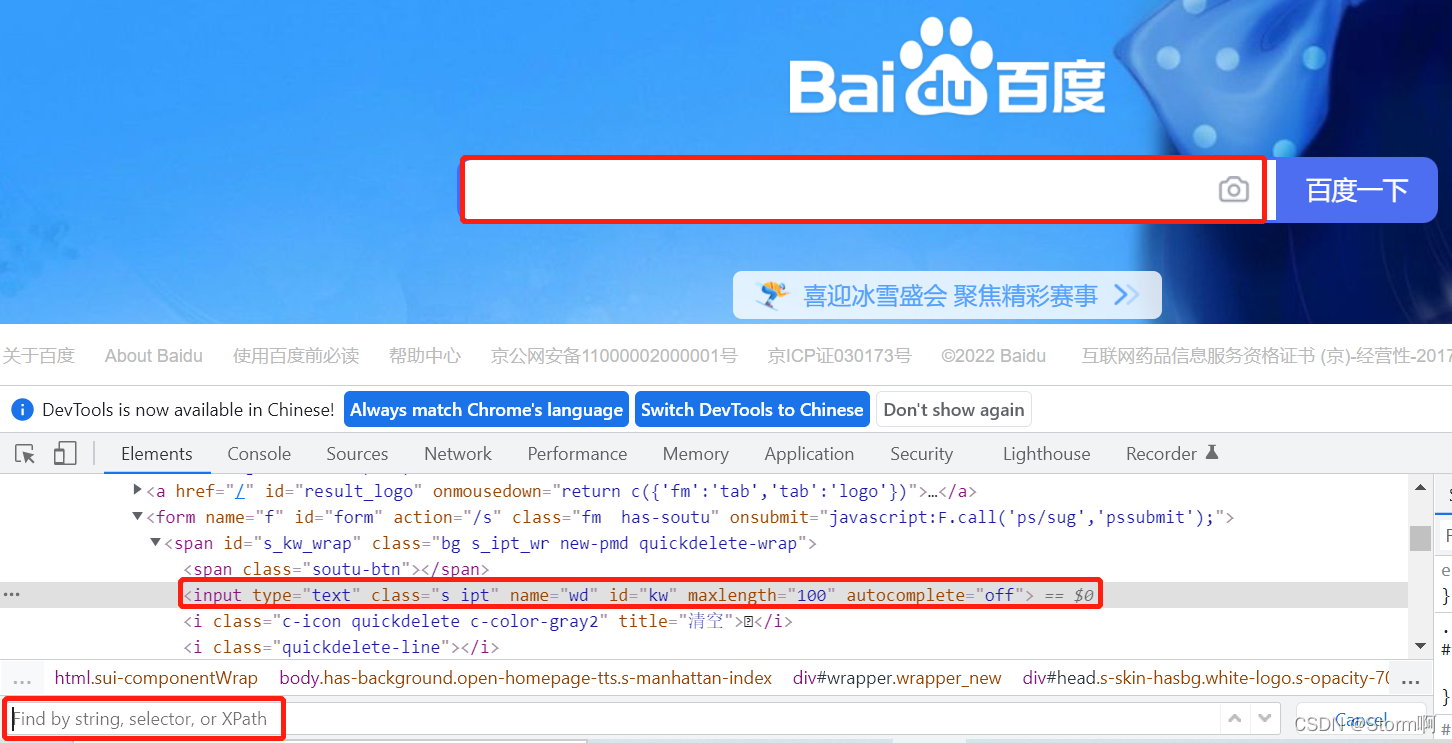Expand the a#result_logo node arrow
Image resolution: width=1452 pixels, height=743 pixels.
(138, 490)
